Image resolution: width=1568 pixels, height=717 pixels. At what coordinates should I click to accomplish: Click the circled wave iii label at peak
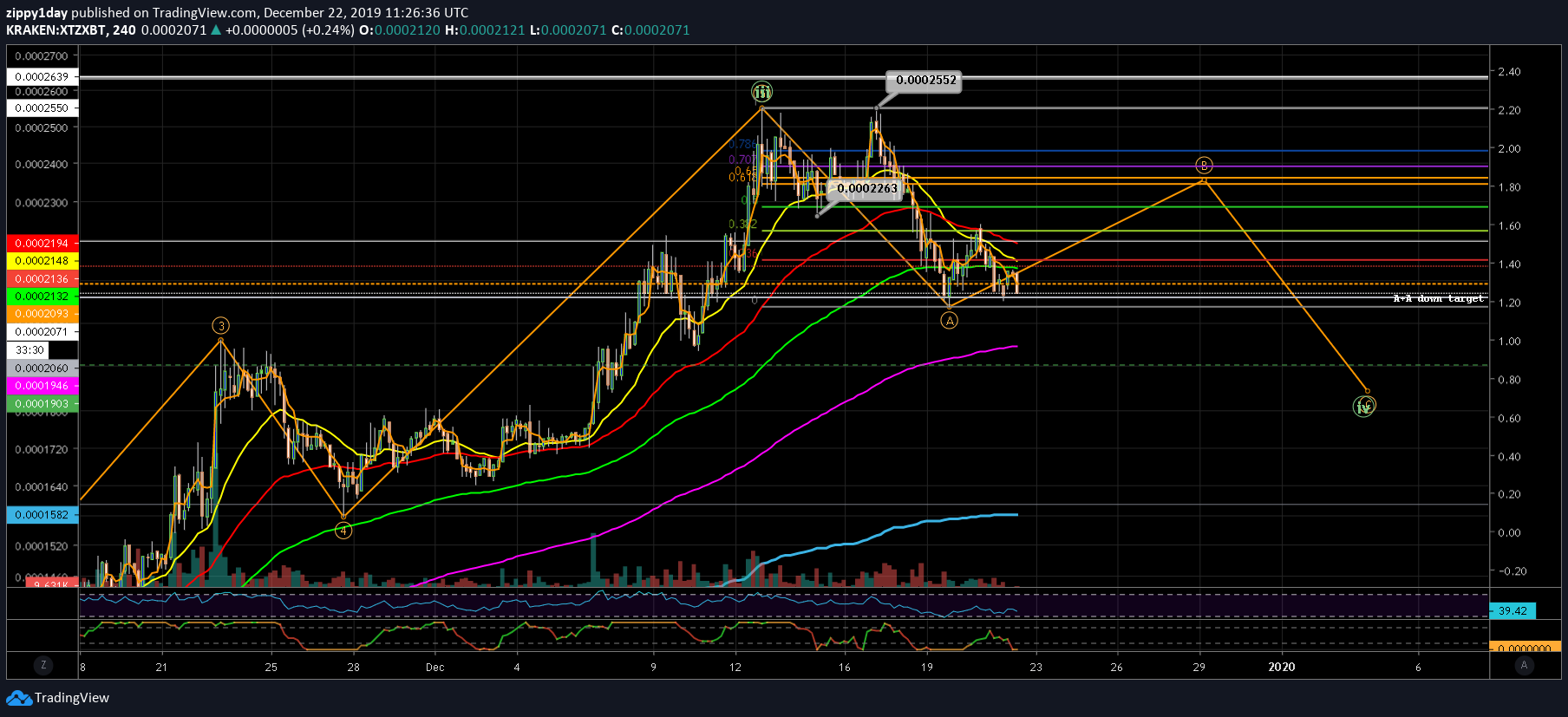click(x=761, y=92)
